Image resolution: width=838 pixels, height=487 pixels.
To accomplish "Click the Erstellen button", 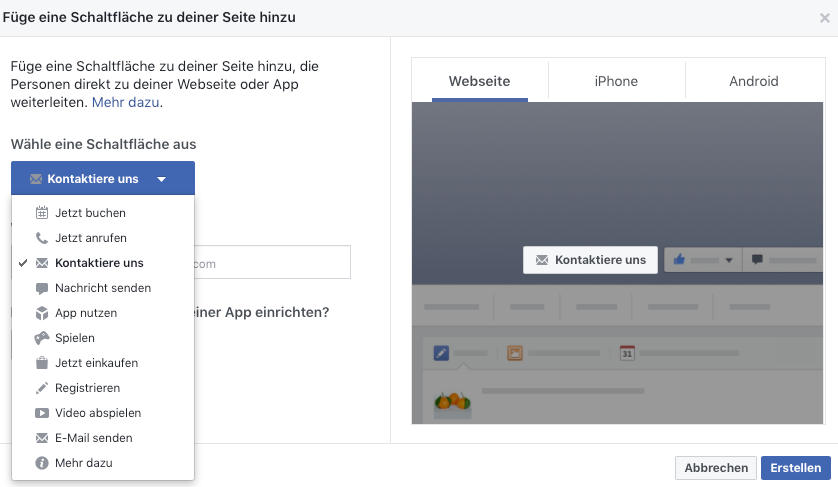I will click(796, 468).
